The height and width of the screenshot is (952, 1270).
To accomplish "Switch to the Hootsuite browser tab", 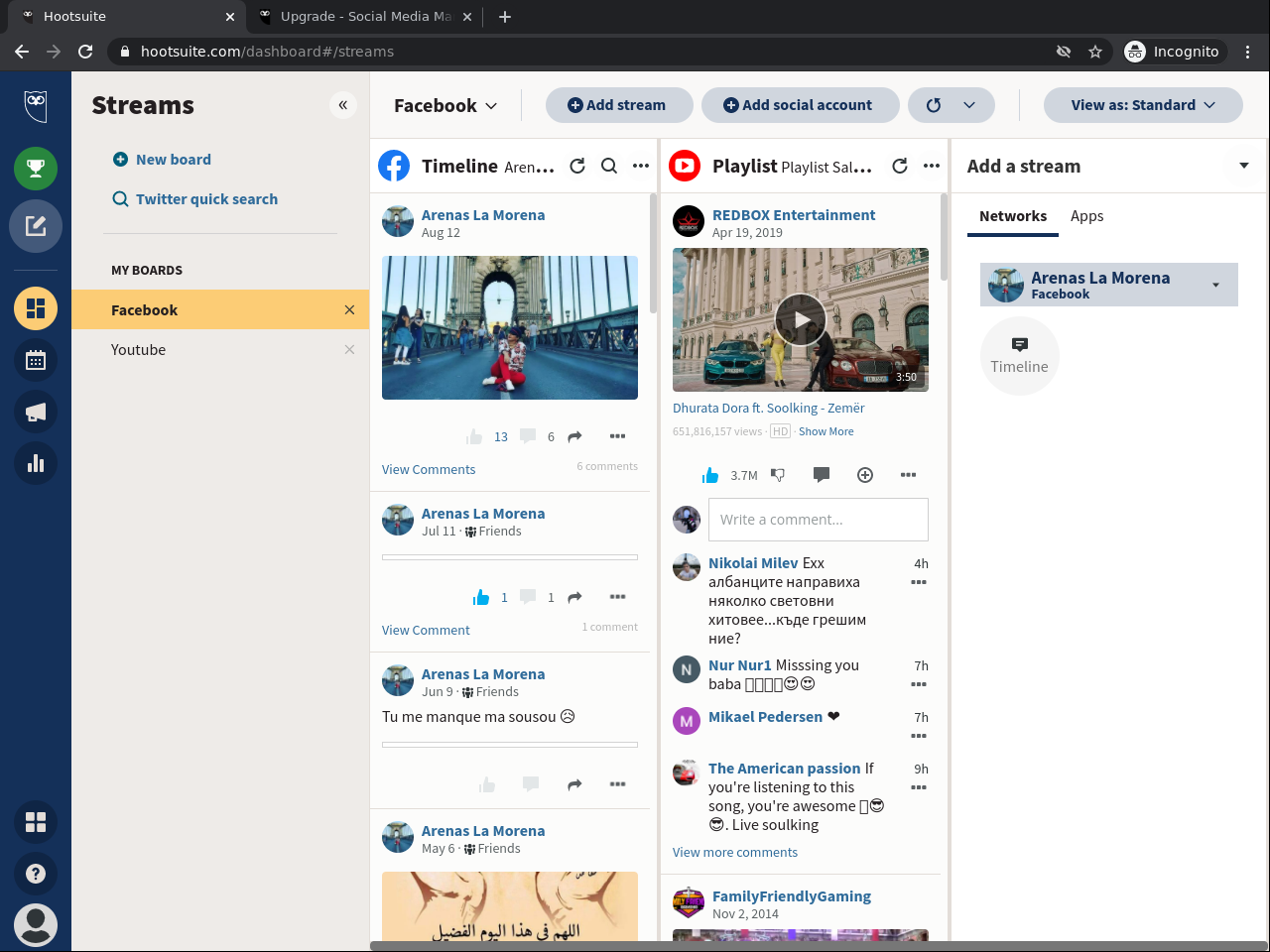I will click(x=129, y=17).
